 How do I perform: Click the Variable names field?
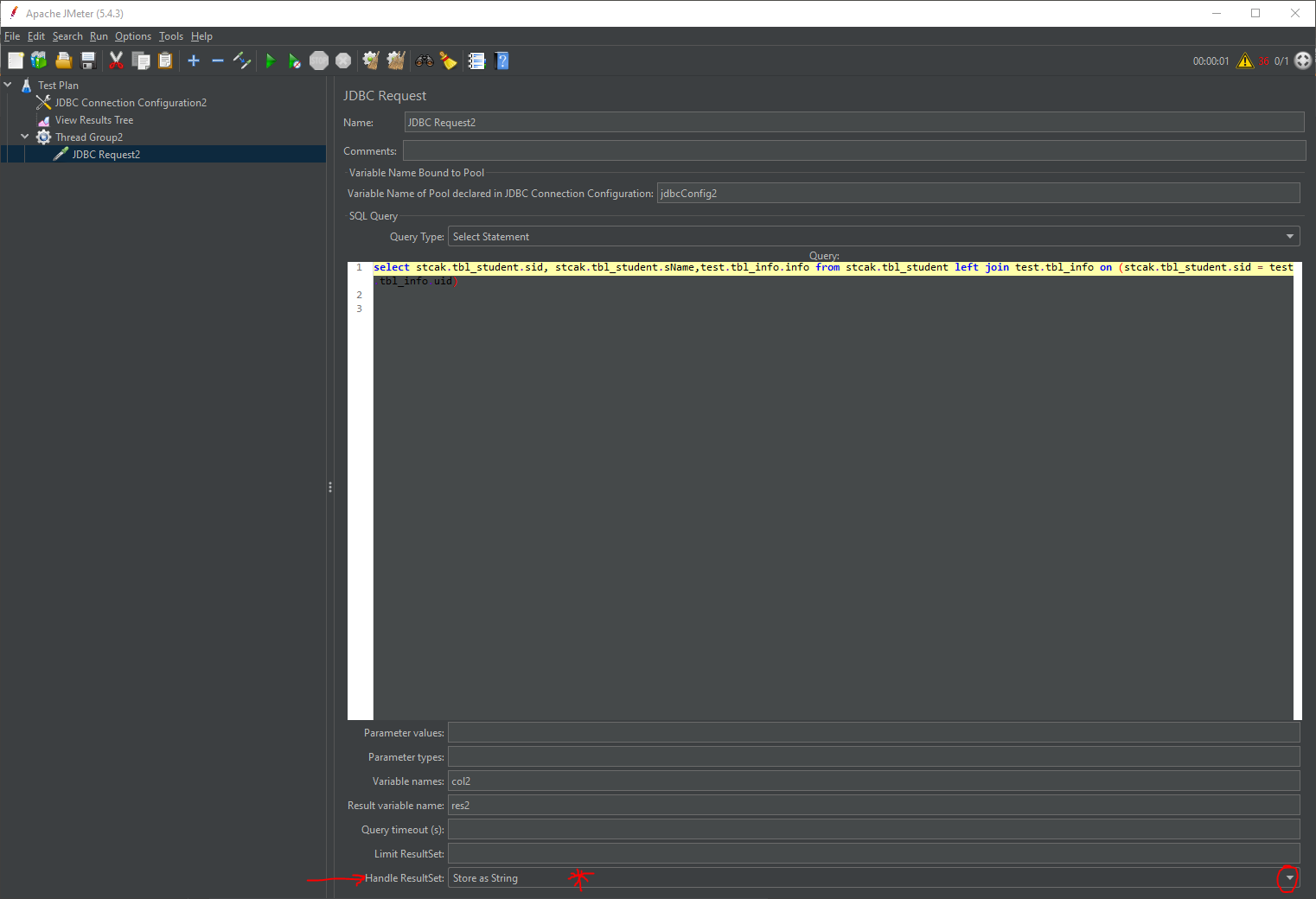(x=874, y=781)
